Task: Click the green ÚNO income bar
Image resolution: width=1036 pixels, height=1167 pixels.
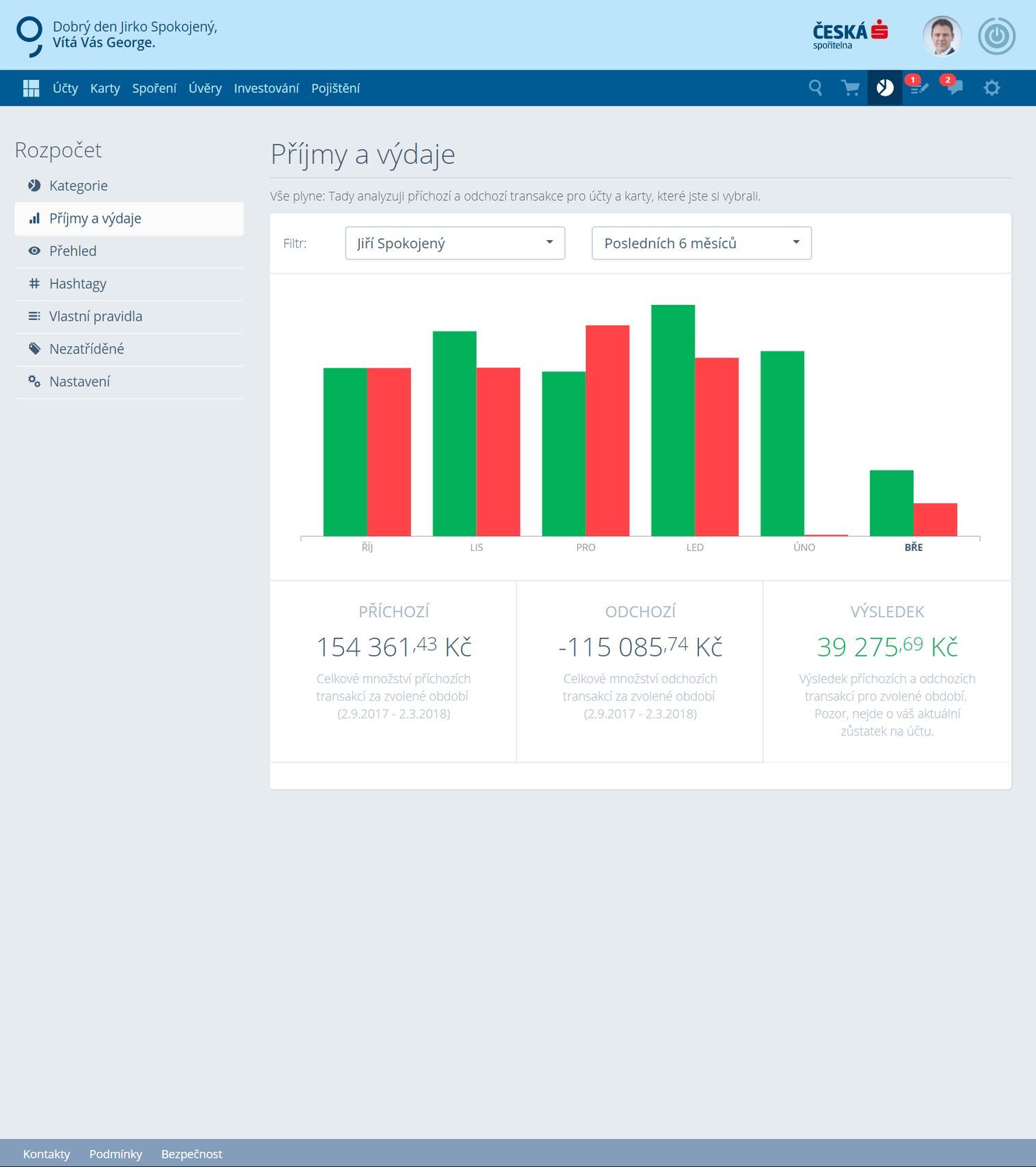Action: [x=782, y=444]
